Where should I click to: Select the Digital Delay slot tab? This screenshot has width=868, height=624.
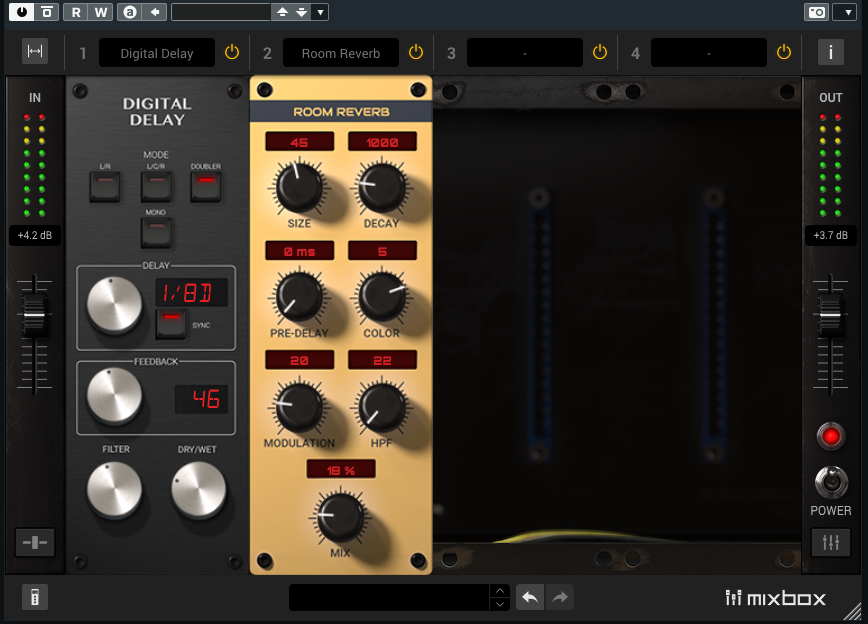point(157,53)
